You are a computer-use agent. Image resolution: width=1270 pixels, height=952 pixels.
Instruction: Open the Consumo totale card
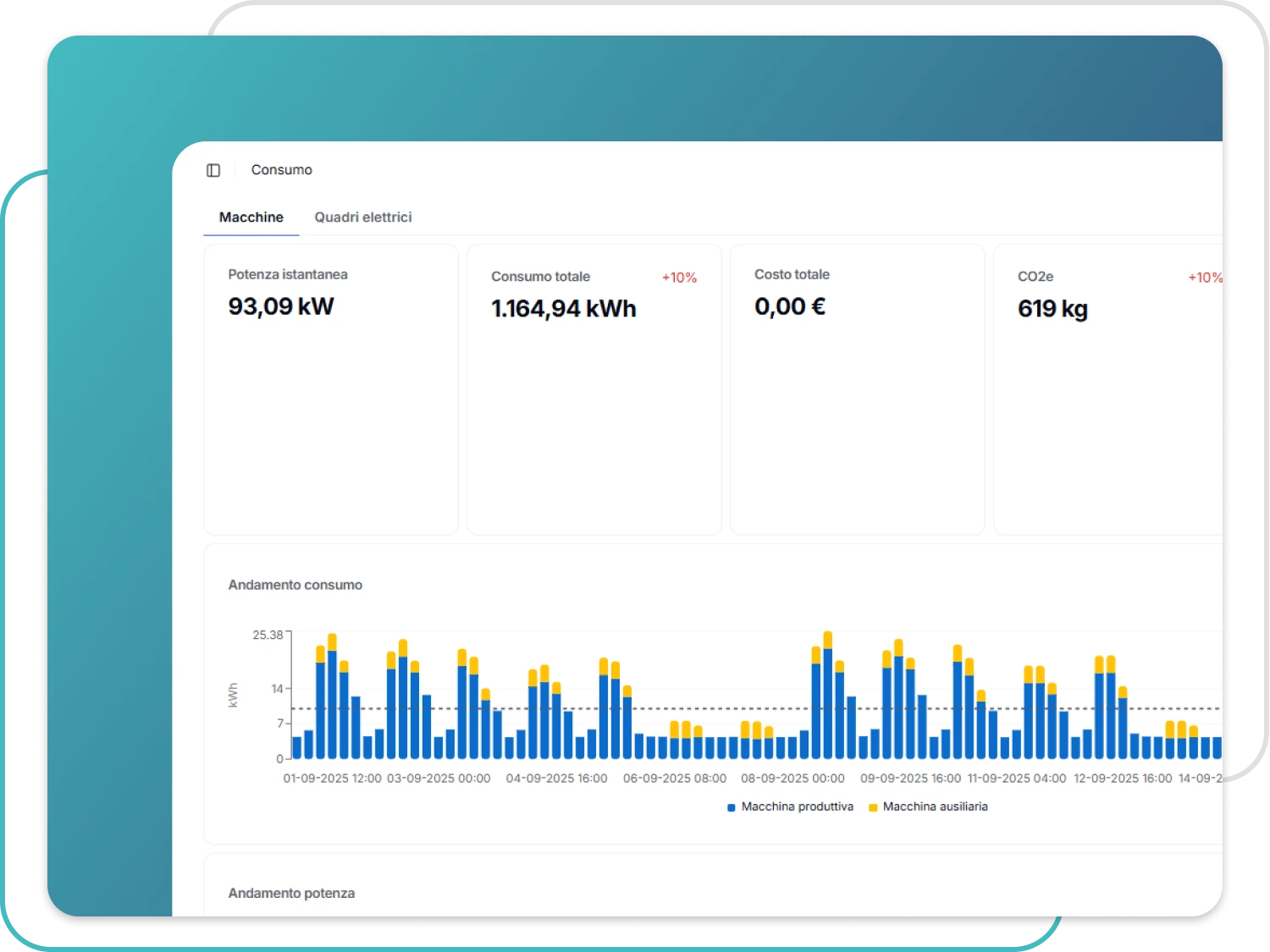(x=594, y=389)
